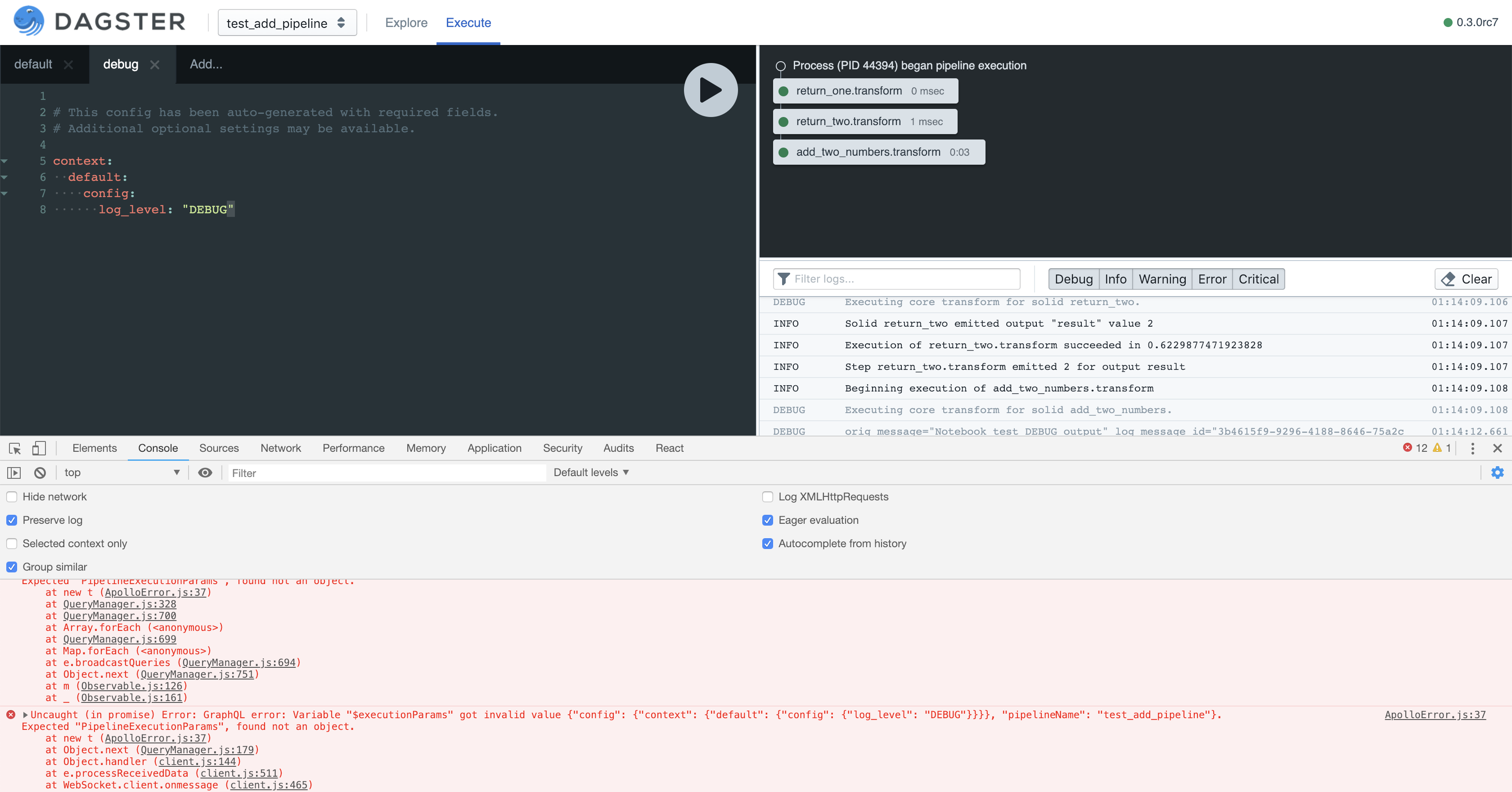This screenshot has width=1512, height=792.
Task: Open DevTools settings via the gear icon
Action: click(1498, 472)
